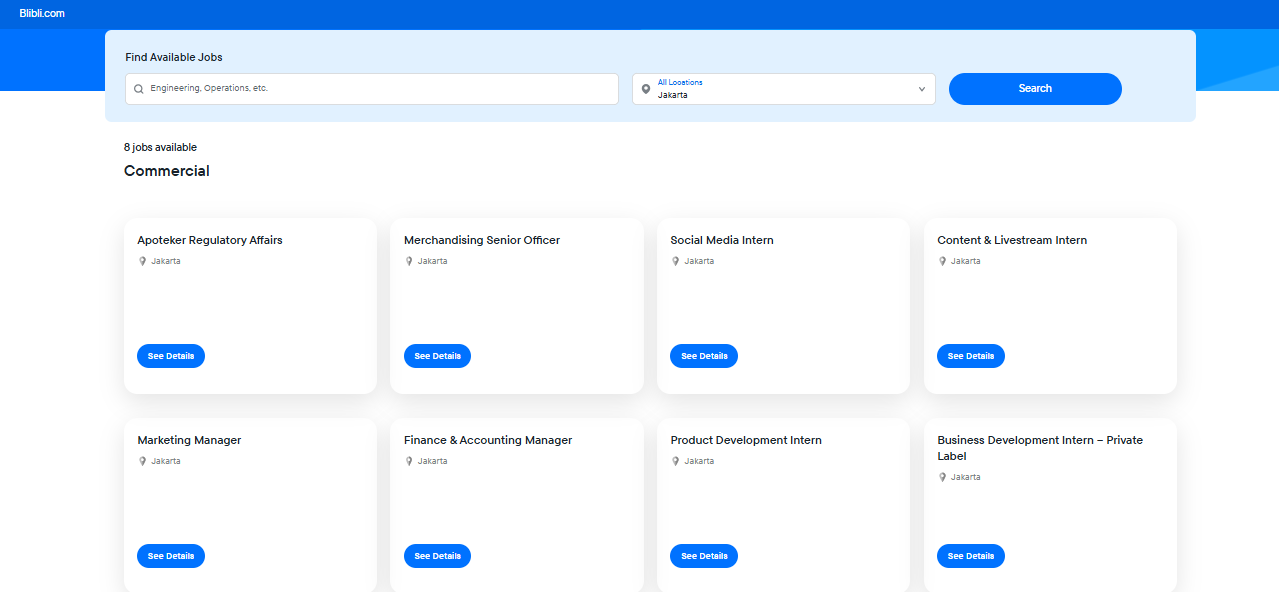Click the blue Search button
1279x592 pixels.
click(x=1035, y=89)
